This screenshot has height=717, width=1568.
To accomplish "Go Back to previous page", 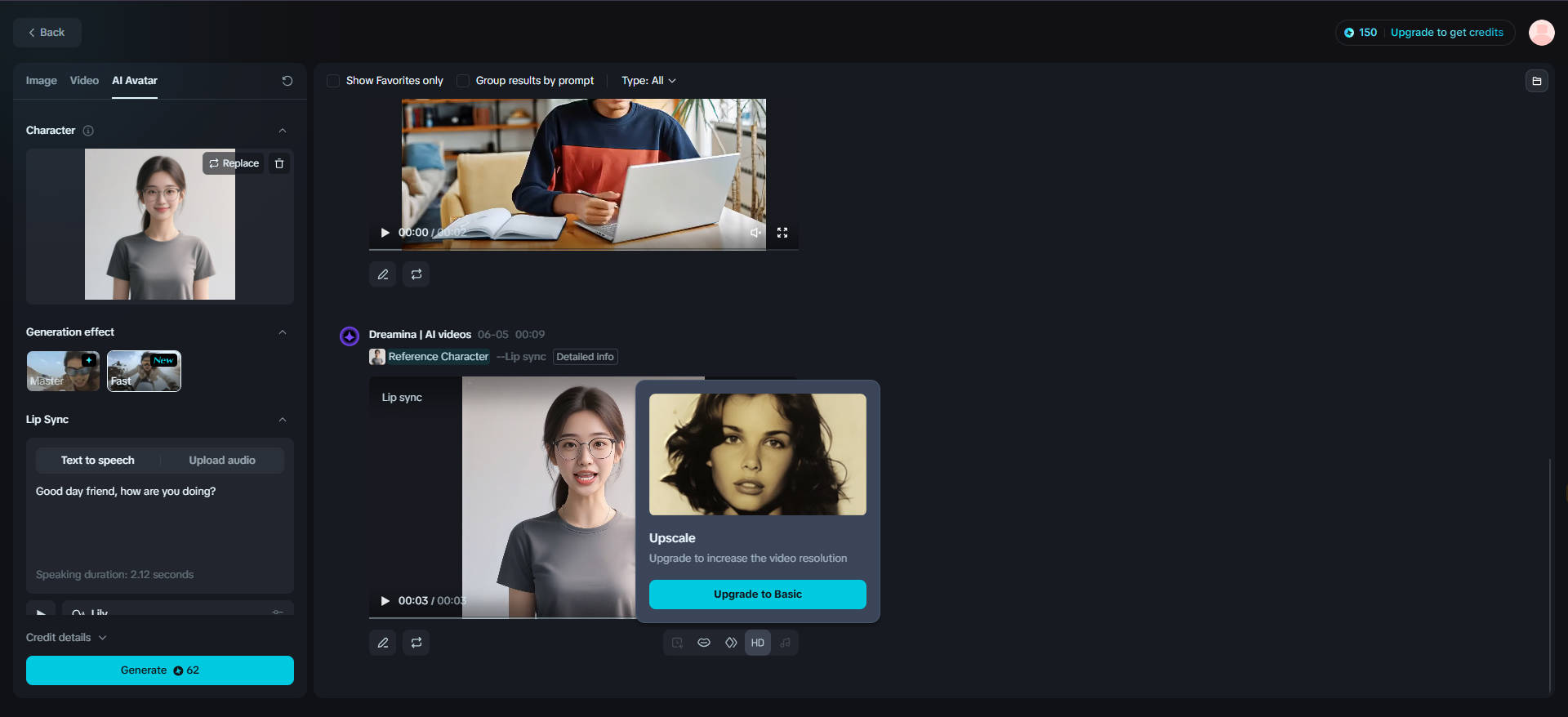I will (47, 33).
